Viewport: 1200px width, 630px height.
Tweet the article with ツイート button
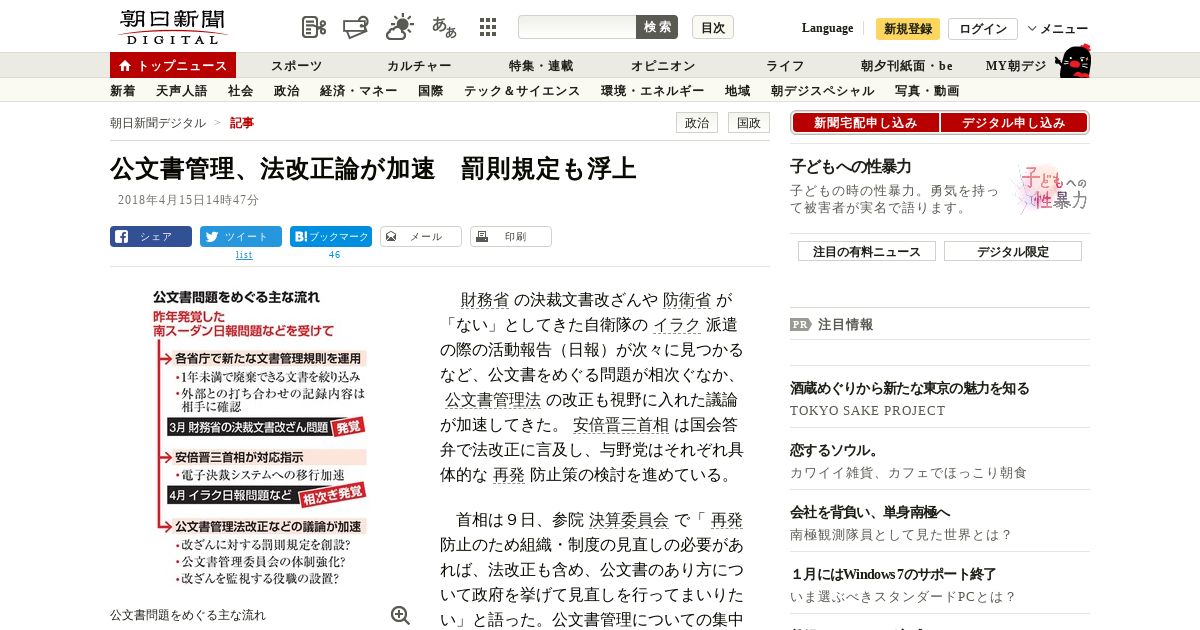[x=241, y=237]
